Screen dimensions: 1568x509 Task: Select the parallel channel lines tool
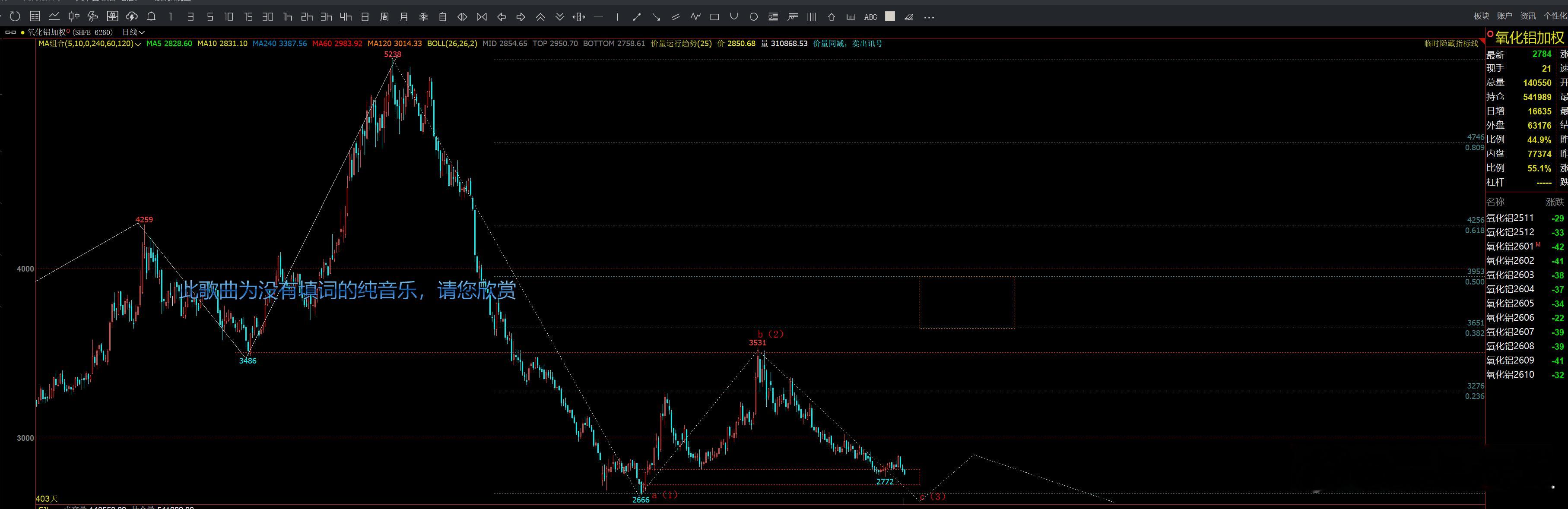(x=675, y=17)
